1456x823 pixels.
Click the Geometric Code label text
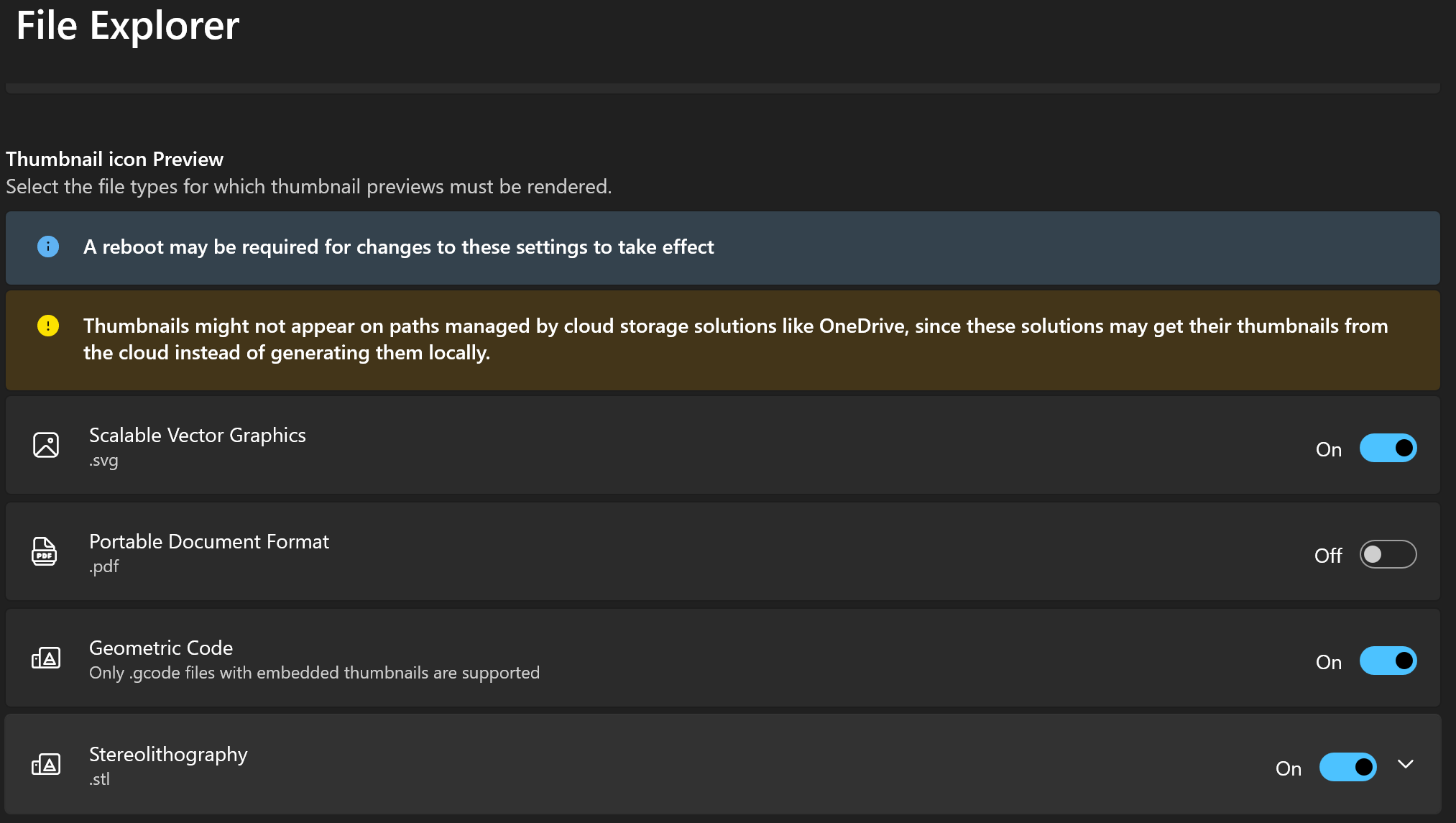point(161,648)
